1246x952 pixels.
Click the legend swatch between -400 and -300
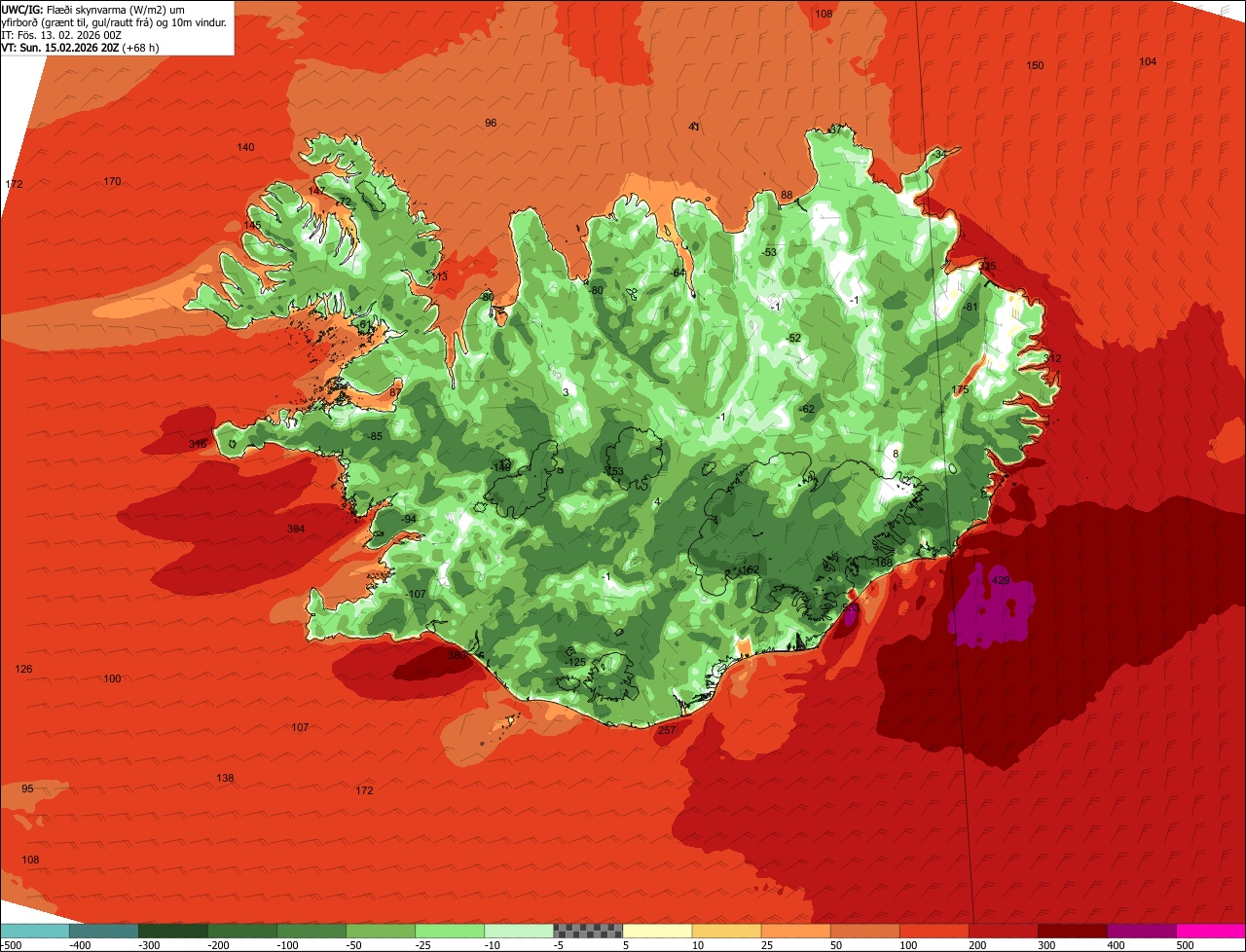click(104, 931)
